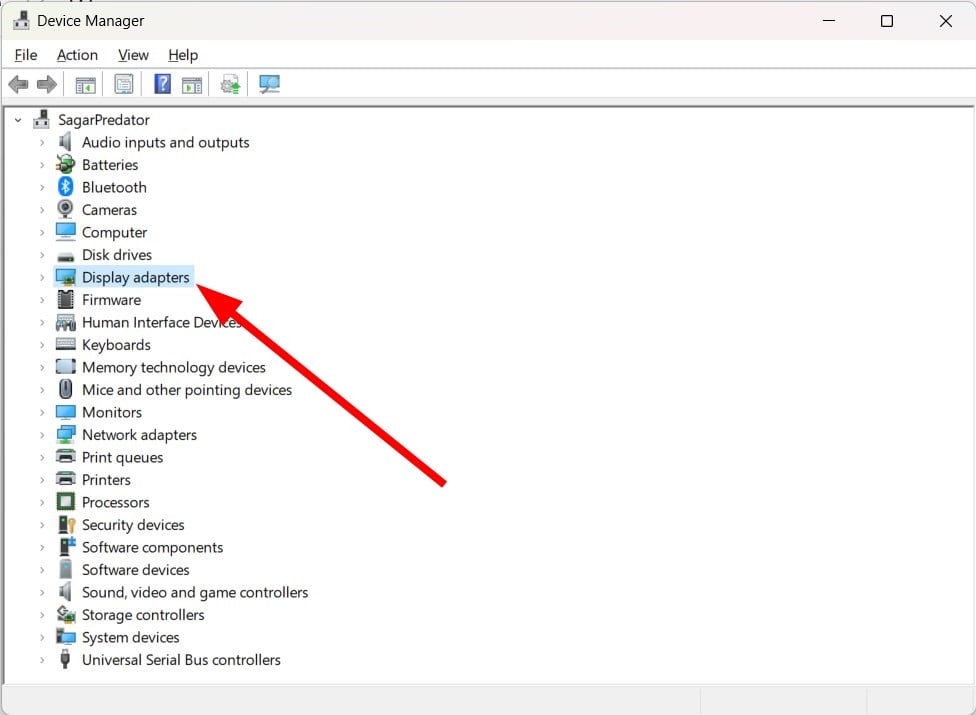976x715 pixels.
Task: Click the Network adapters icon
Action: pyautogui.click(x=65, y=434)
